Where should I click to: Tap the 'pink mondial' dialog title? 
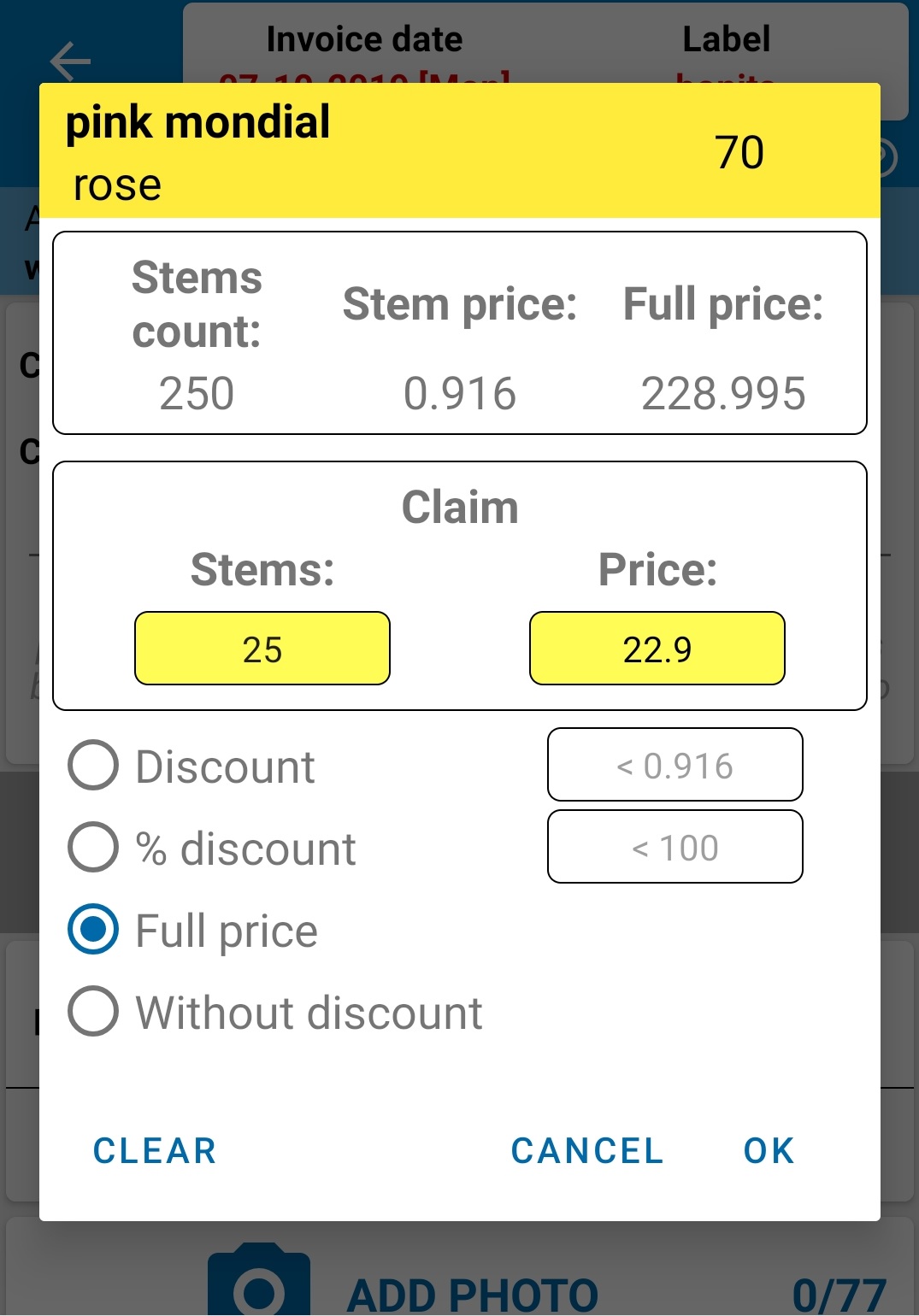[198, 122]
